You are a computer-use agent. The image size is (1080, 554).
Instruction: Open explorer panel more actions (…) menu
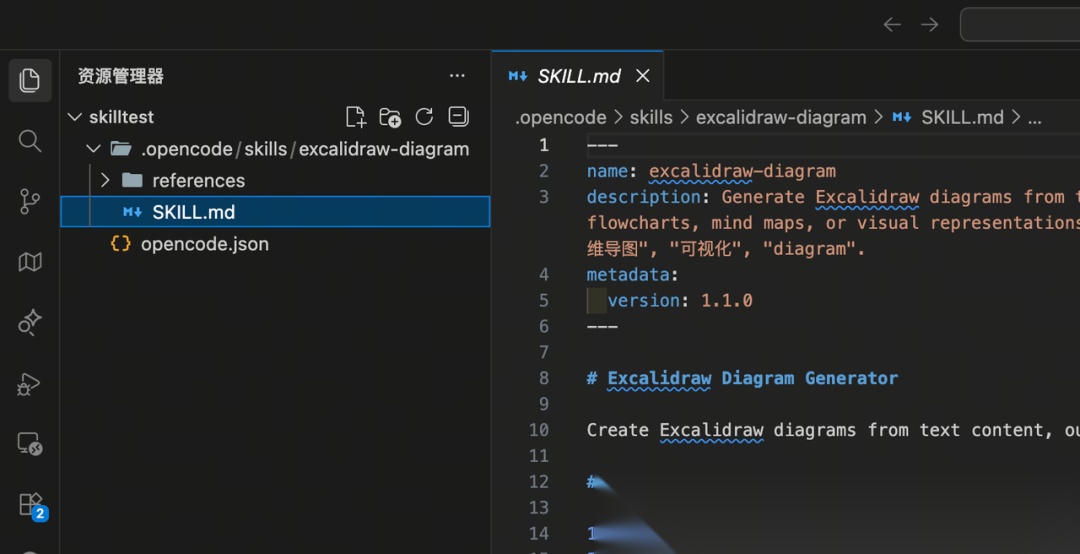tap(457, 76)
